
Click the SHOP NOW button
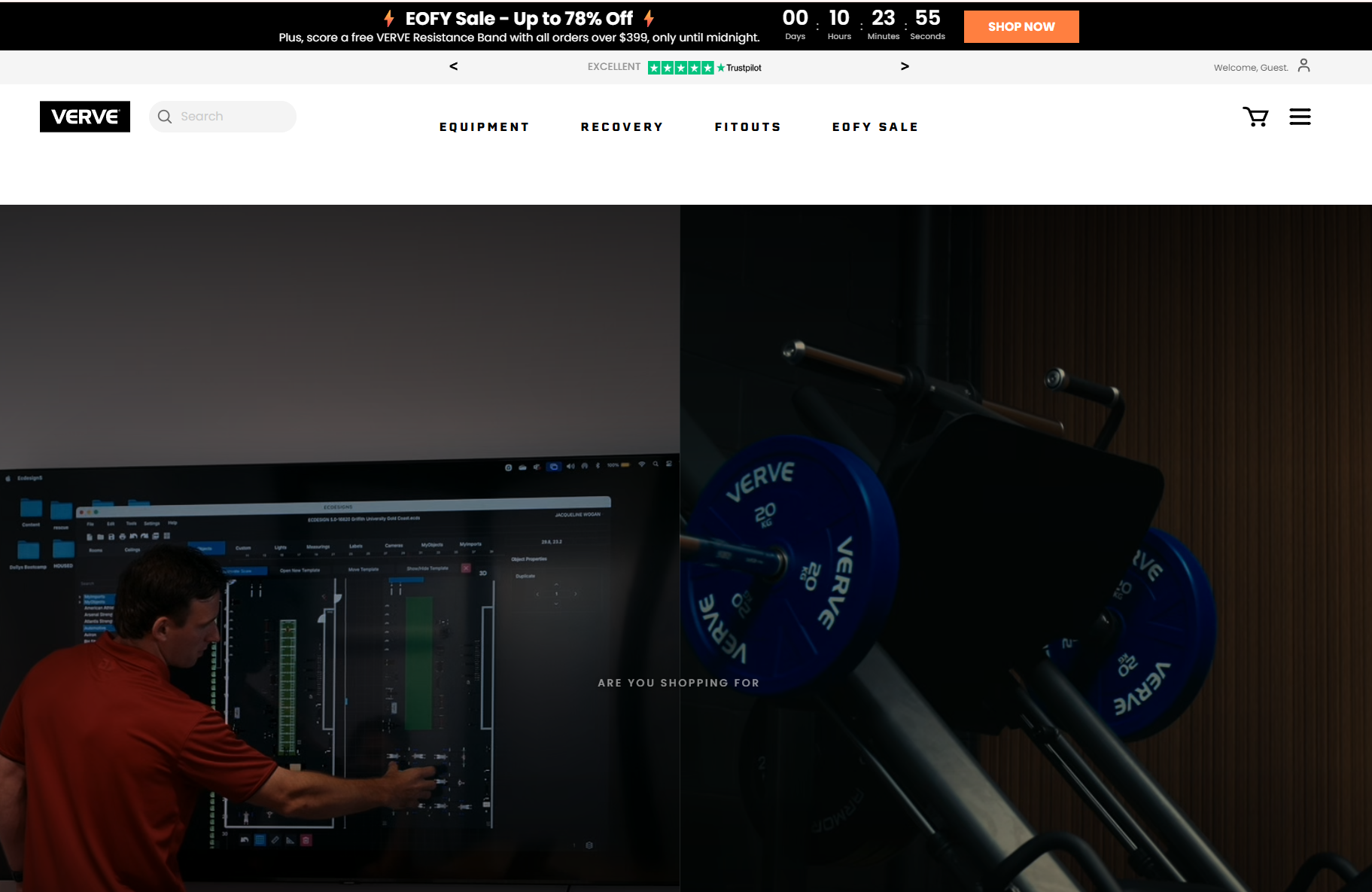pos(1021,26)
